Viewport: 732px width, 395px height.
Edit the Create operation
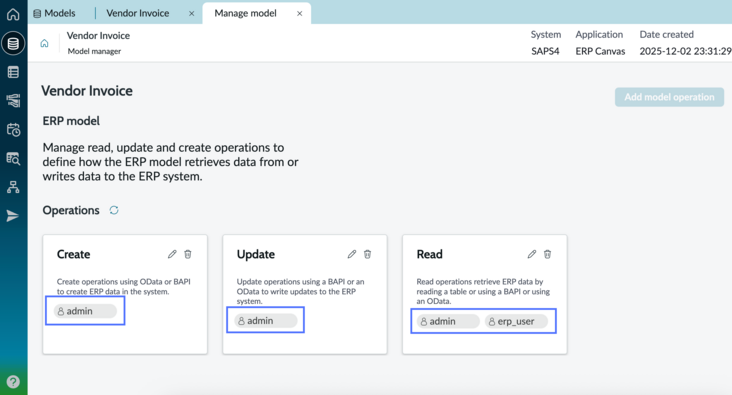pos(172,254)
